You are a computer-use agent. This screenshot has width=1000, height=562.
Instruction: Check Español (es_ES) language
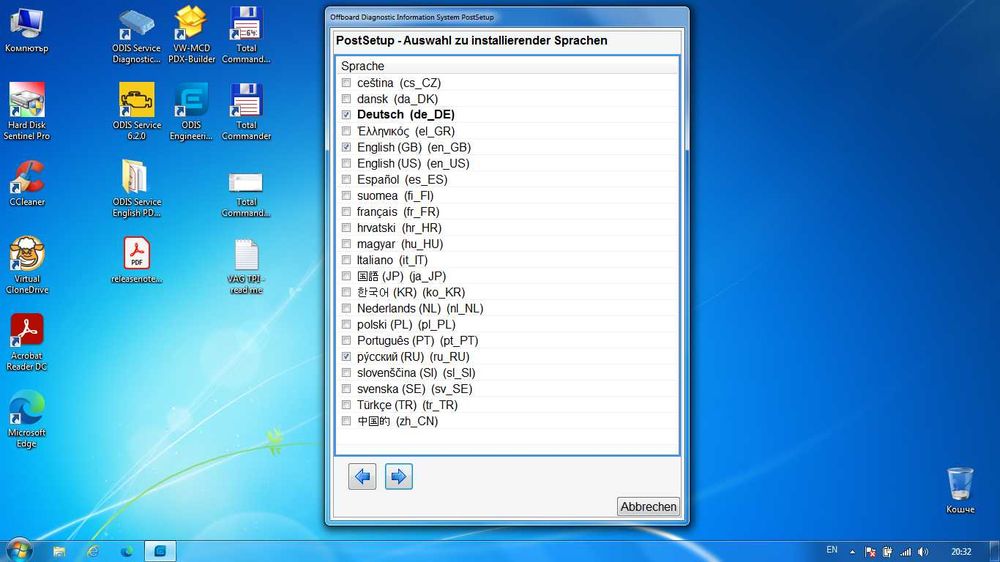(x=346, y=179)
